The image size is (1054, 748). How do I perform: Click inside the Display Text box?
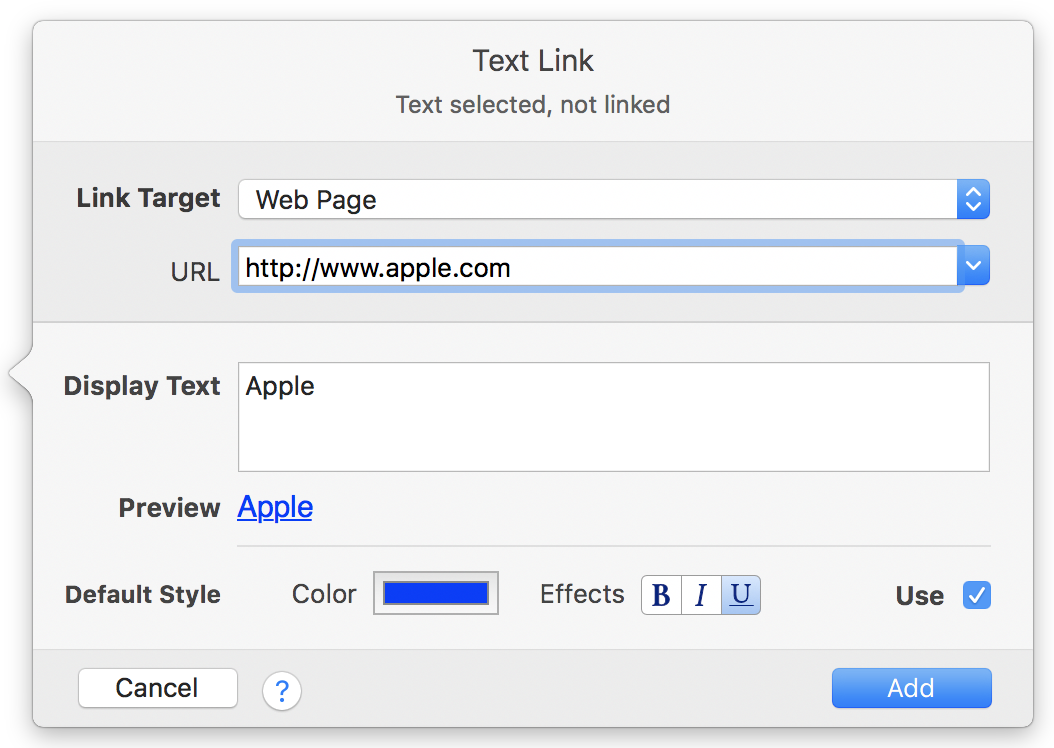tap(614, 417)
